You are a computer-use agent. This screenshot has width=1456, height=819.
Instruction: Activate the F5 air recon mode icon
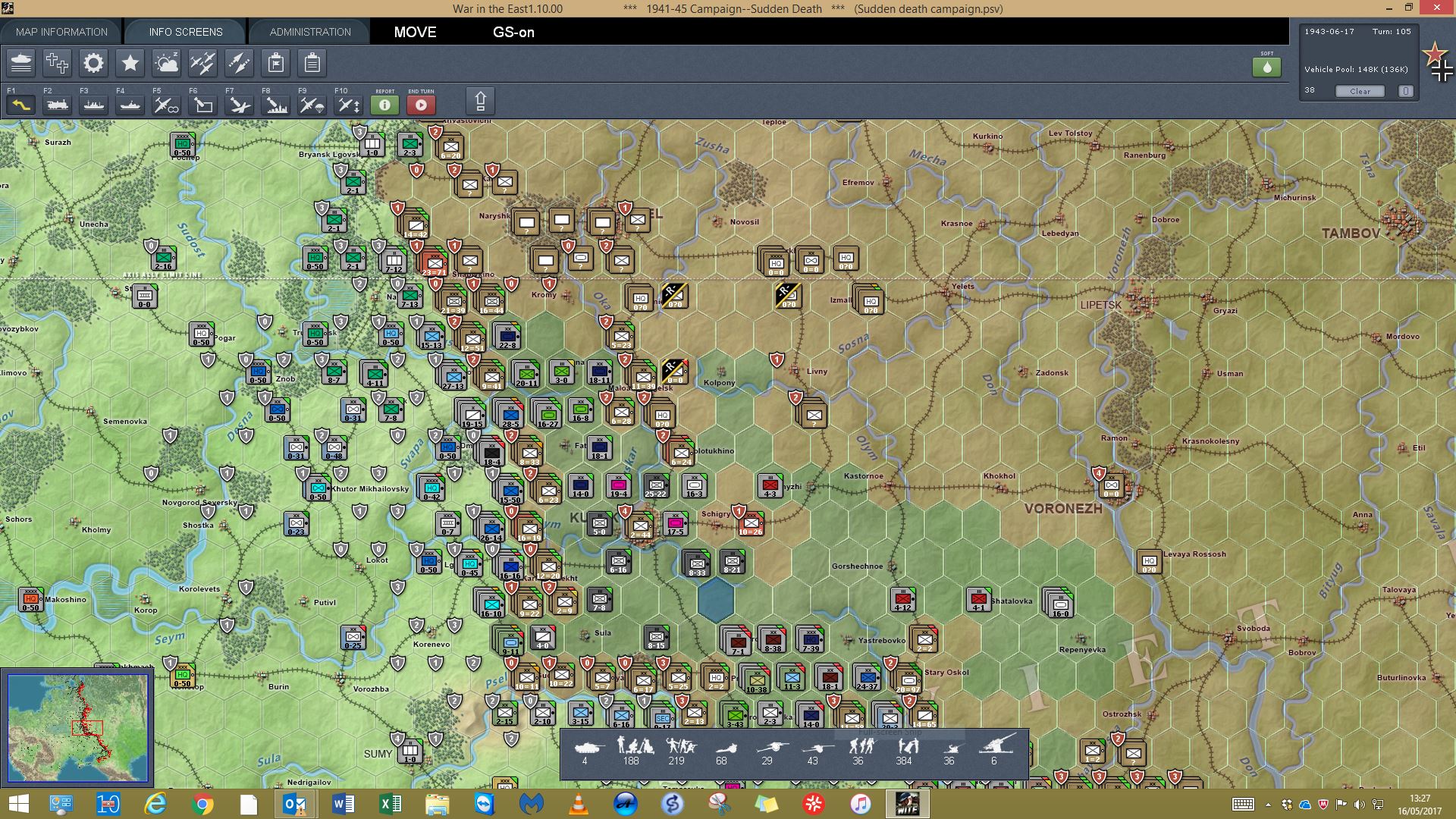coord(166,105)
